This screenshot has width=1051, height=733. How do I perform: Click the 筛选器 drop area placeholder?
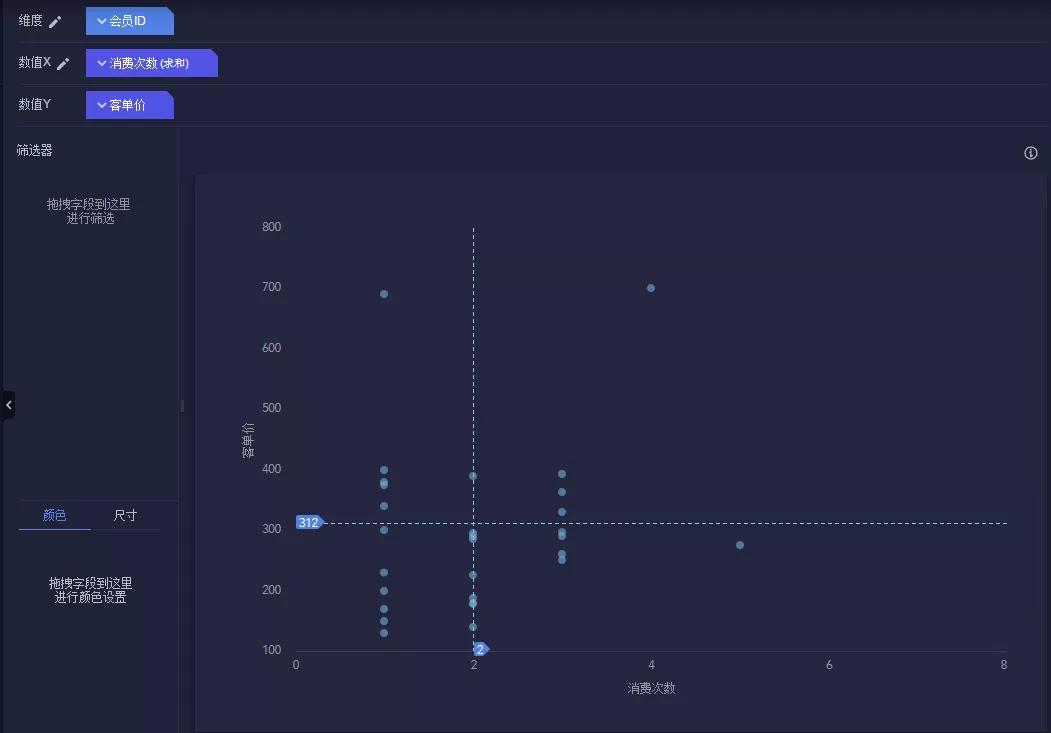tap(89, 211)
